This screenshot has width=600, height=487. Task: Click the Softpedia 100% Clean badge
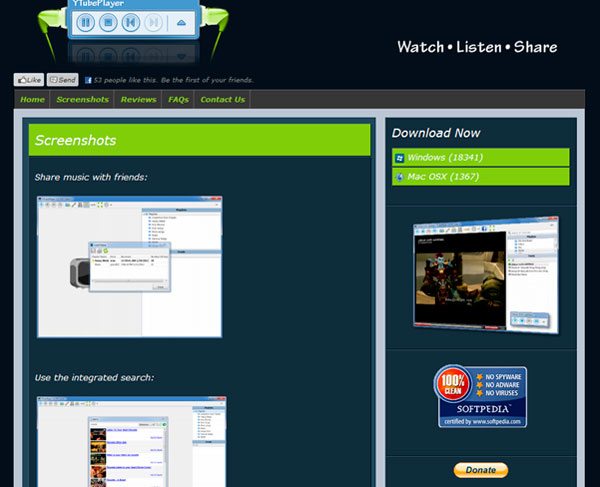[480, 396]
